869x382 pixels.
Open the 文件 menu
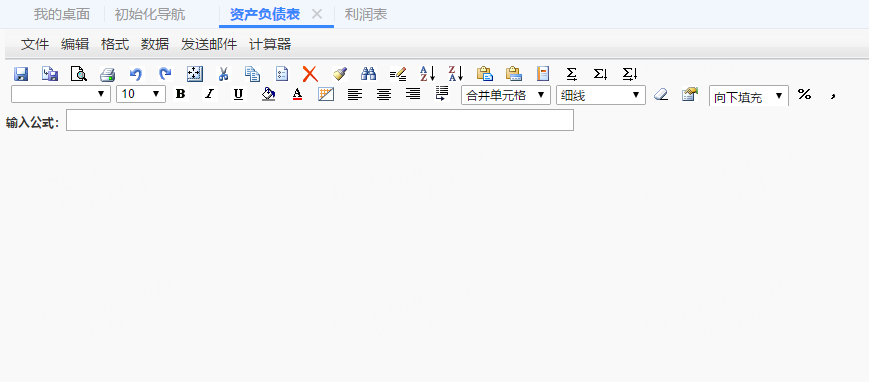pos(35,44)
